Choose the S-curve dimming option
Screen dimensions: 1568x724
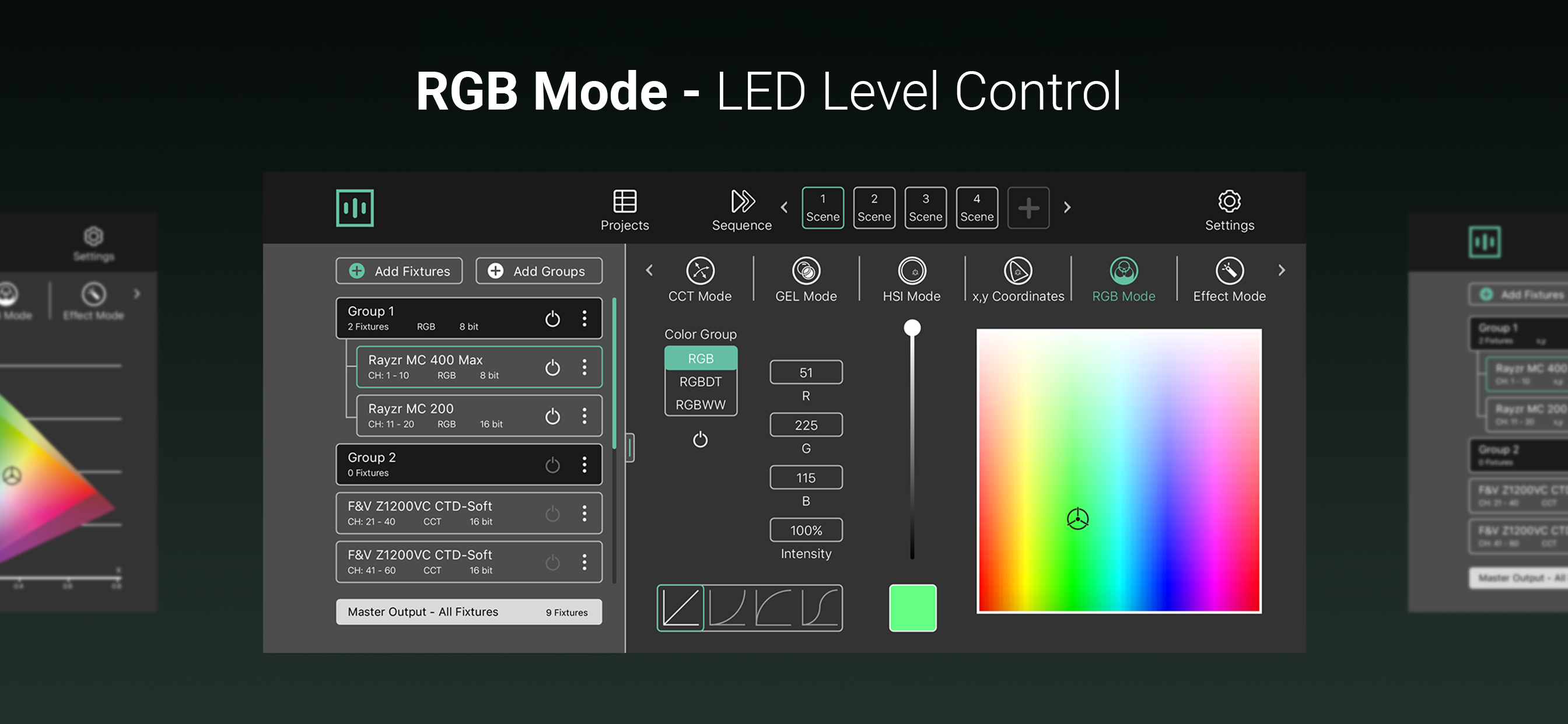click(x=820, y=608)
